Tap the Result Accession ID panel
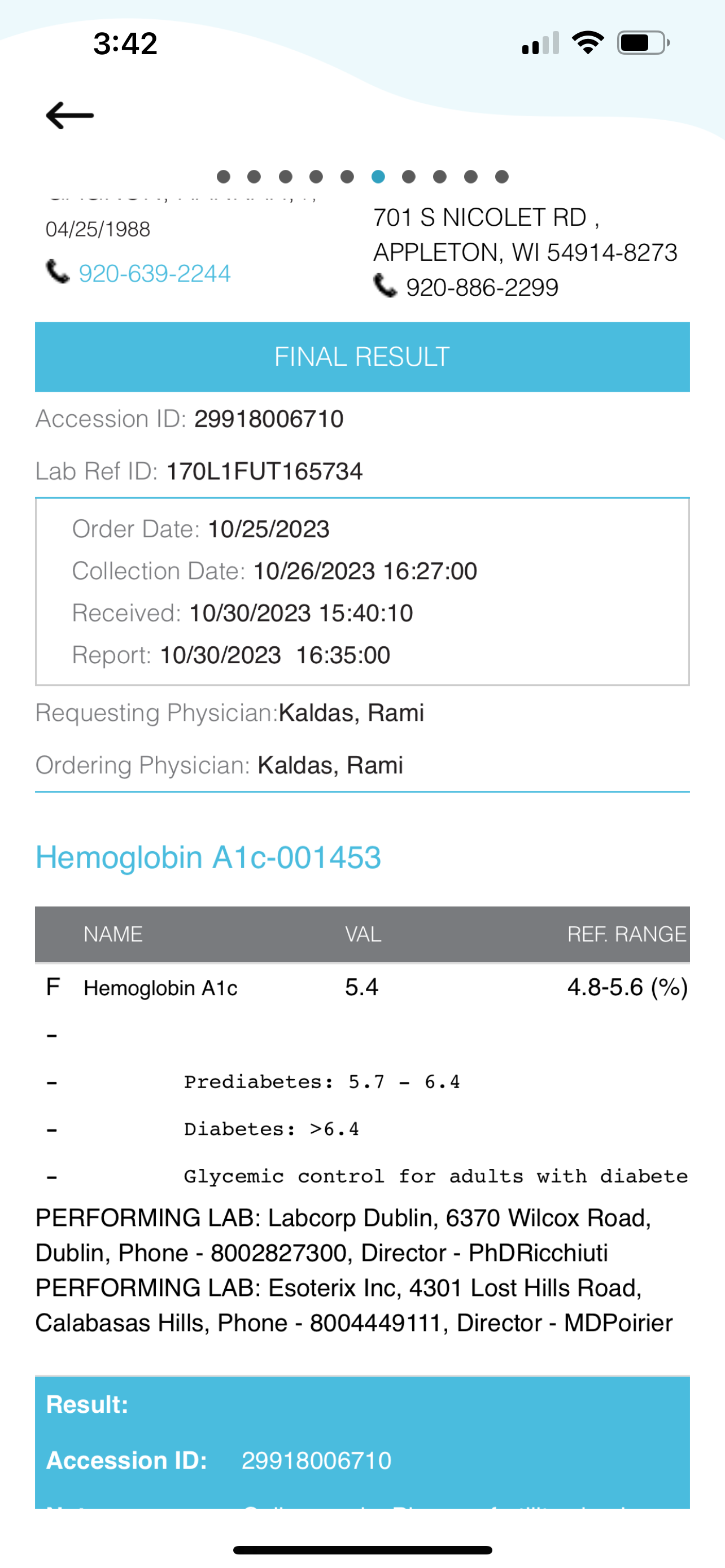 point(362,1443)
